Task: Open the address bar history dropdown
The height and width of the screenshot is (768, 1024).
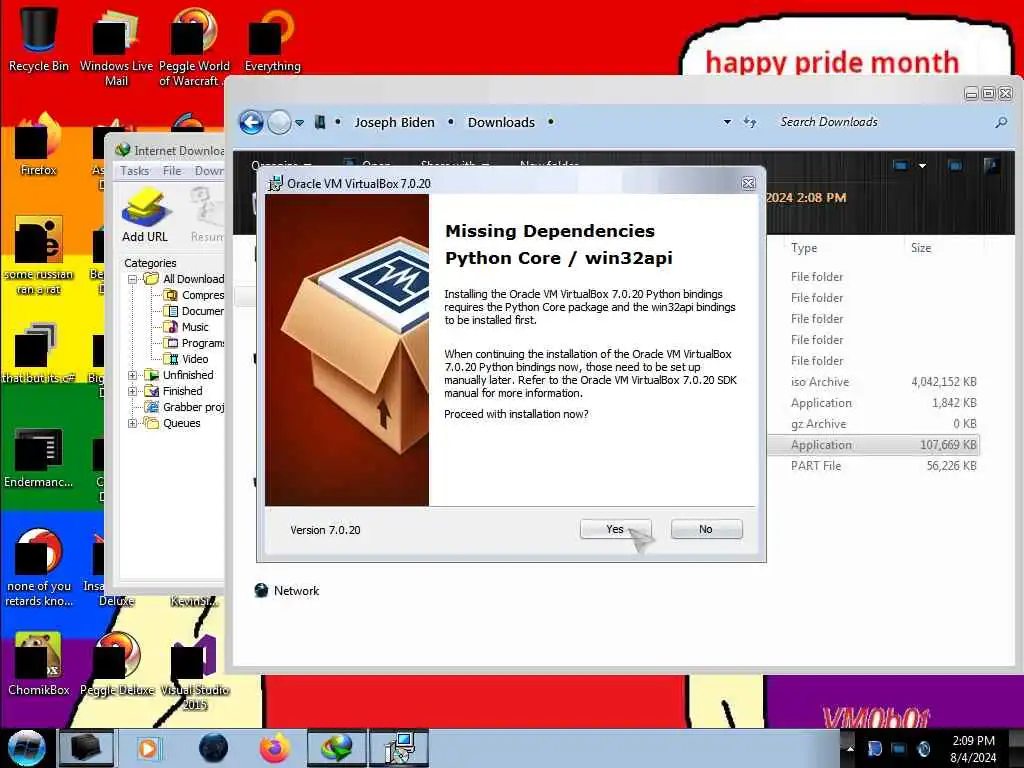Action: point(727,122)
